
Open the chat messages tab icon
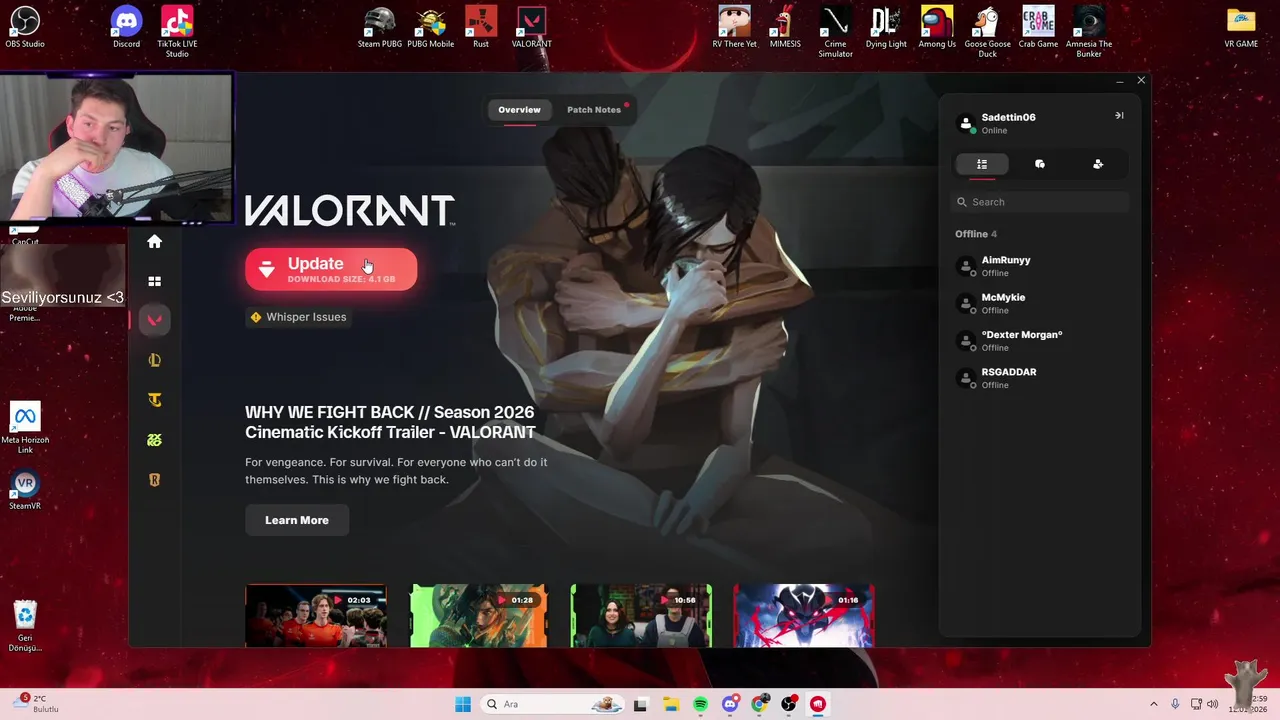[1040, 164]
